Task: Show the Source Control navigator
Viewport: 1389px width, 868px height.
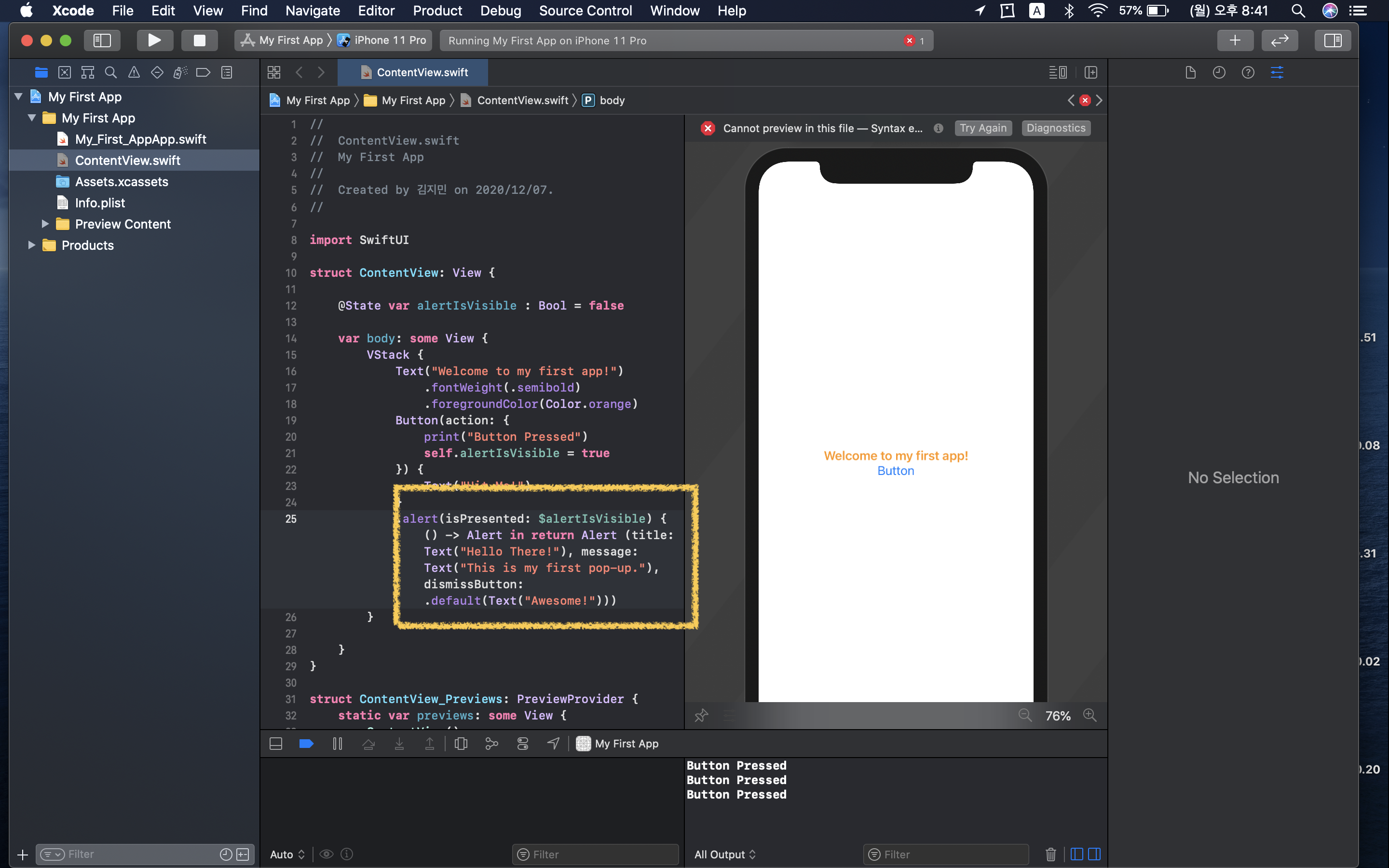Action: 64,72
